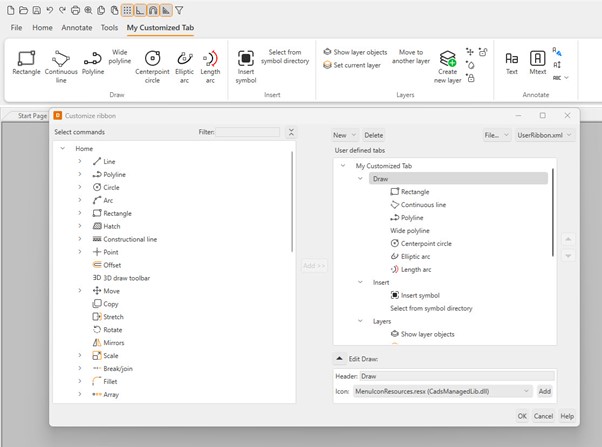Choose the Centerpoint circle ribbon tool

pyautogui.click(x=152, y=62)
